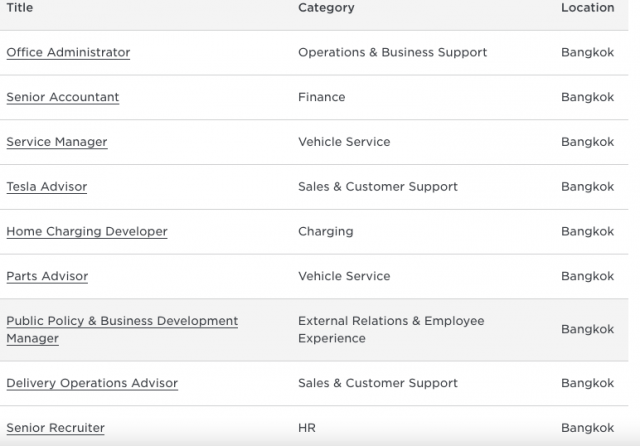The height and width of the screenshot is (446, 640).
Task: Open the Senior Accountant job posting
Action: point(63,97)
